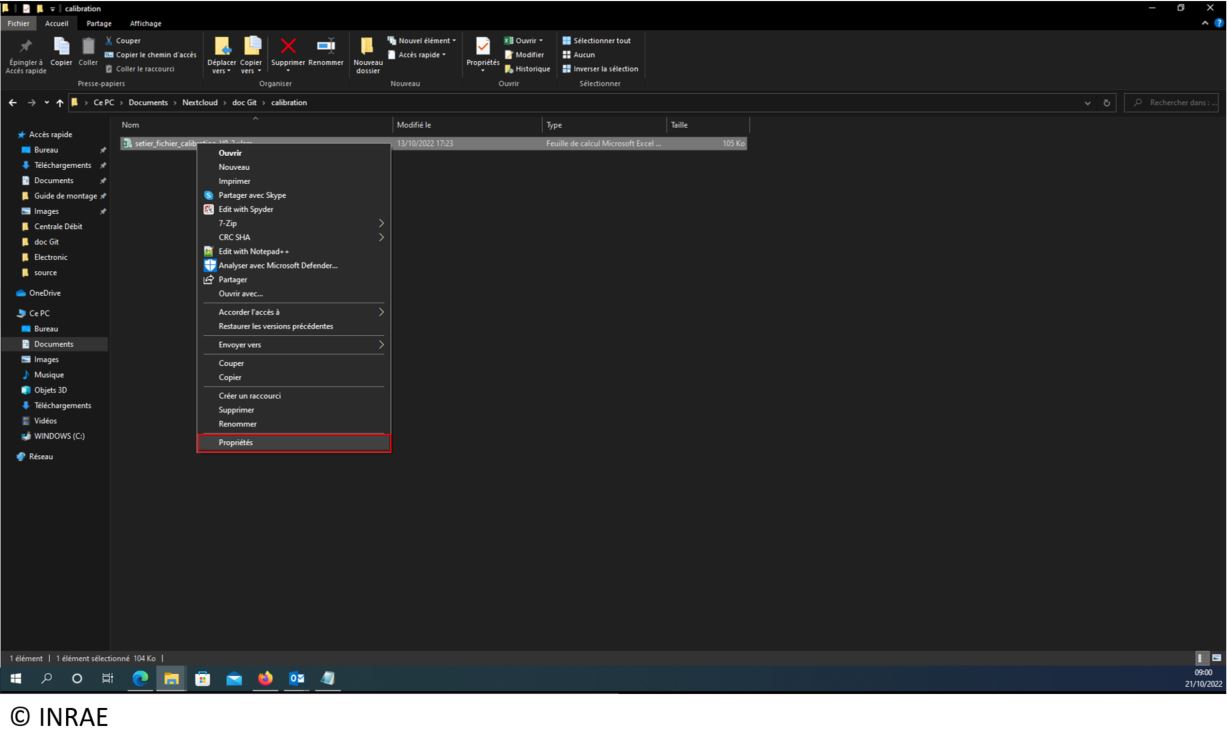Open the Nouvel élément dropdown

pyautogui.click(x=420, y=40)
